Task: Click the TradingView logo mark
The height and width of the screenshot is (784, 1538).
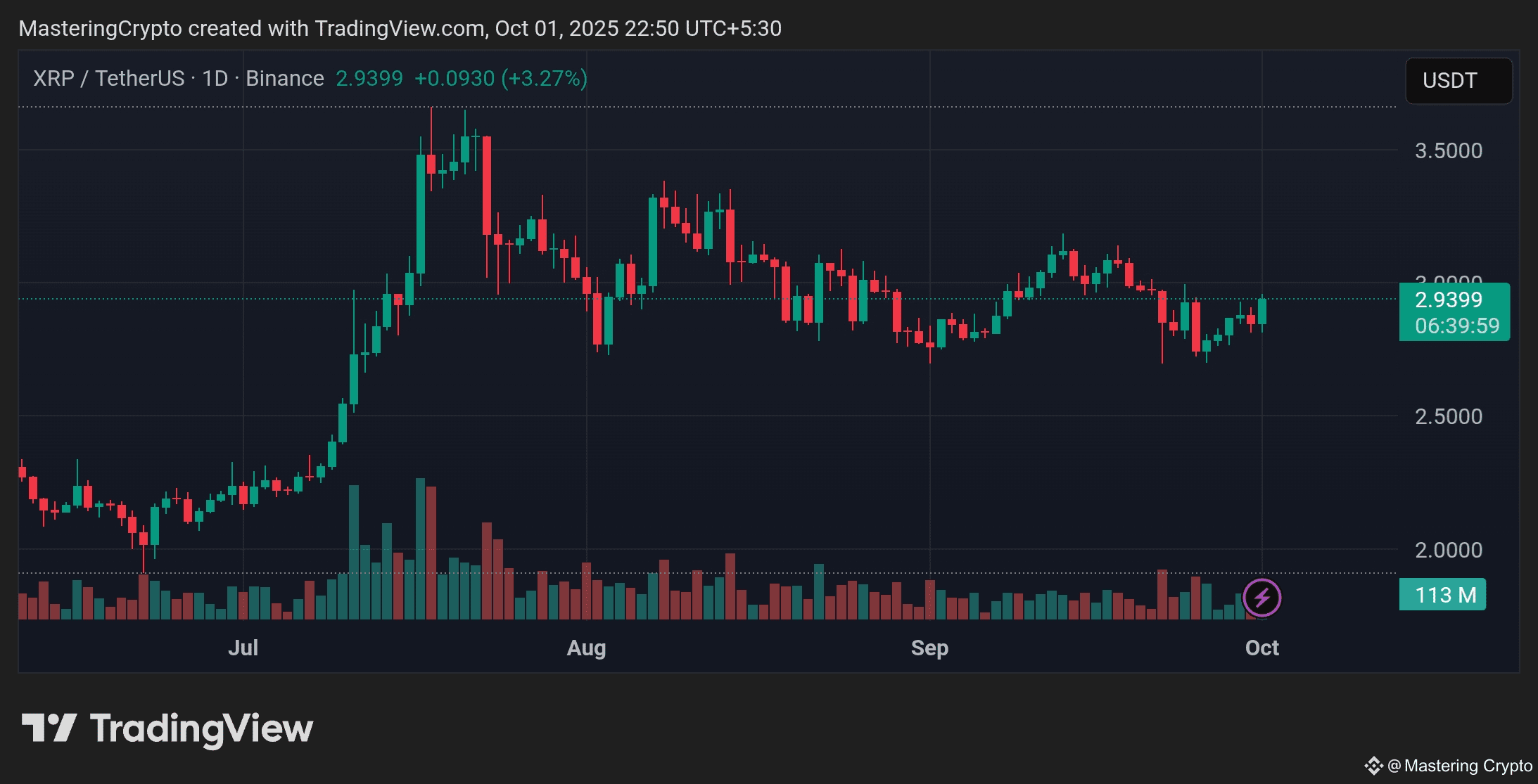Action: click(49, 728)
